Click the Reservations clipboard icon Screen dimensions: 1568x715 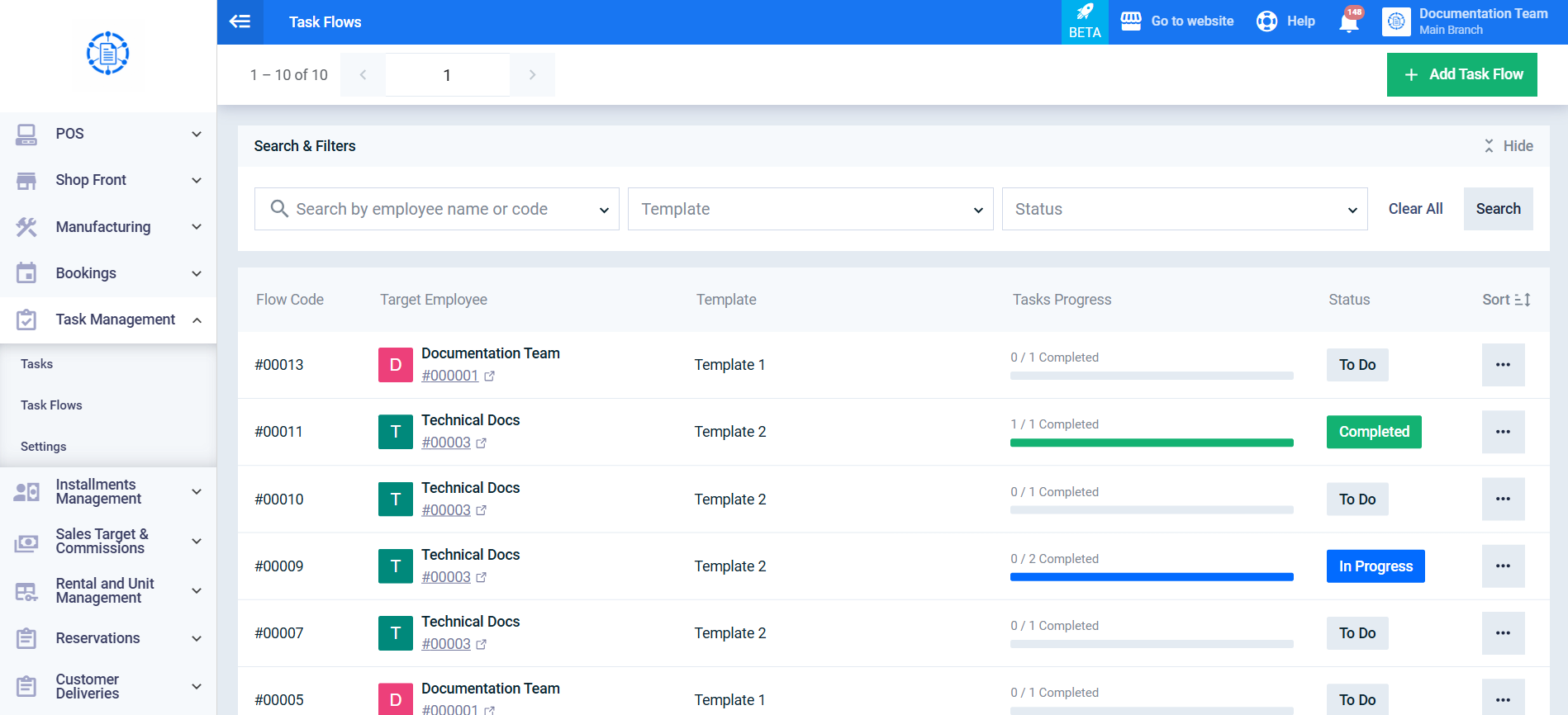pyautogui.click(x=26, y=638)
